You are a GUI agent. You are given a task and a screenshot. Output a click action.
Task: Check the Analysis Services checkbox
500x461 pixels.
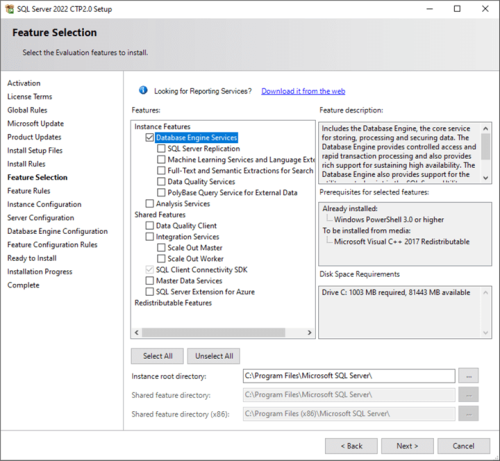point(150,203)
